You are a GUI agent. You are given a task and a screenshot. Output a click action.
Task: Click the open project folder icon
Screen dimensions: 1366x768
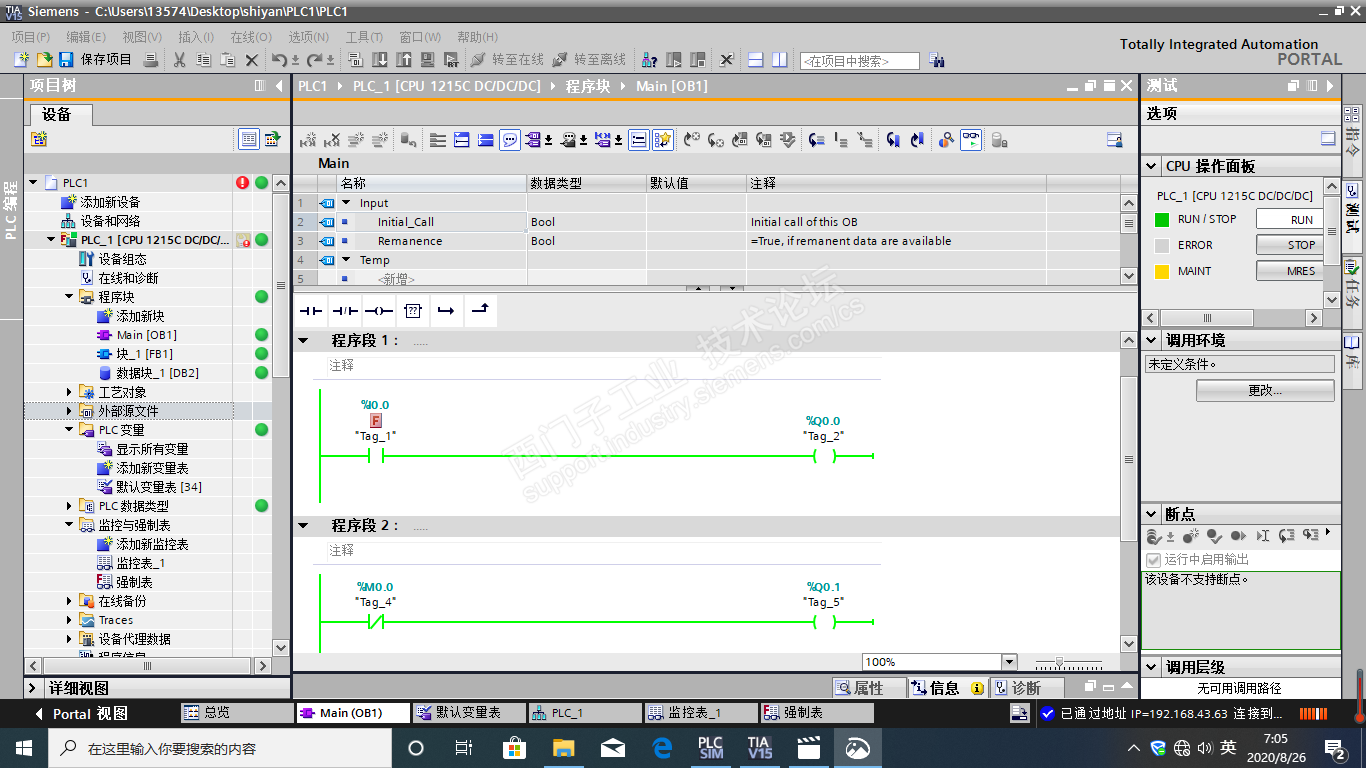point(44,60)
